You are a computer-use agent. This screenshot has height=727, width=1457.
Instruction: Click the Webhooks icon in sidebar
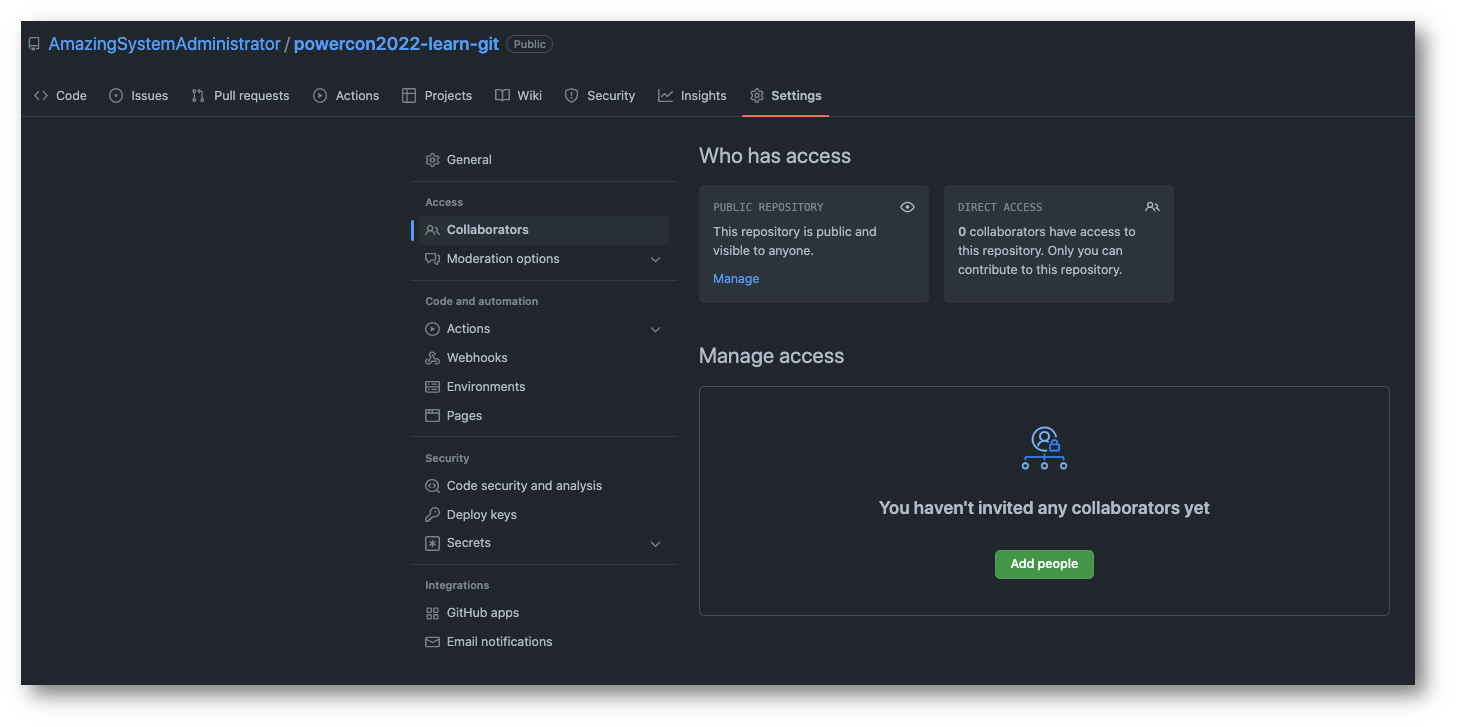432,358
